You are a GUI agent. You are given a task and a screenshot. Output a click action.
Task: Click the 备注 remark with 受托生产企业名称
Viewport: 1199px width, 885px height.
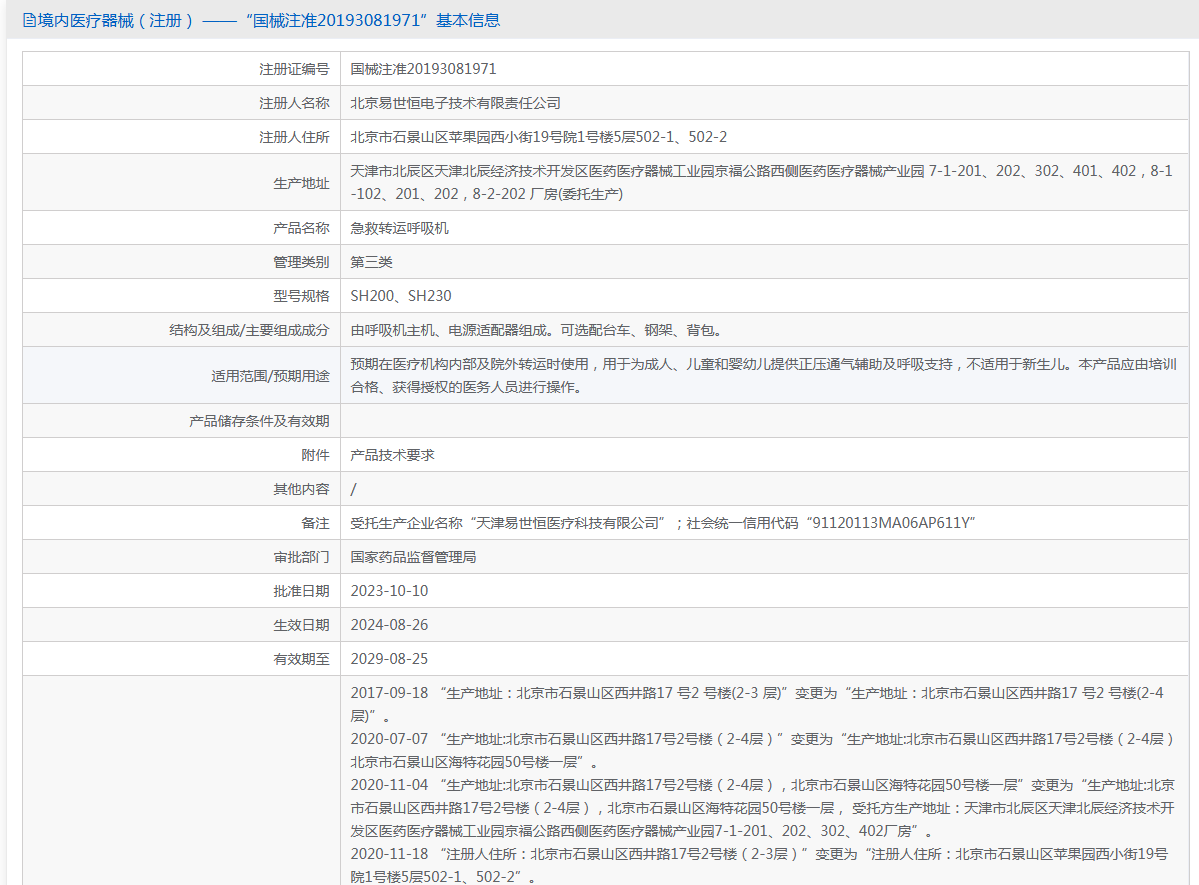tap(662, 523)
